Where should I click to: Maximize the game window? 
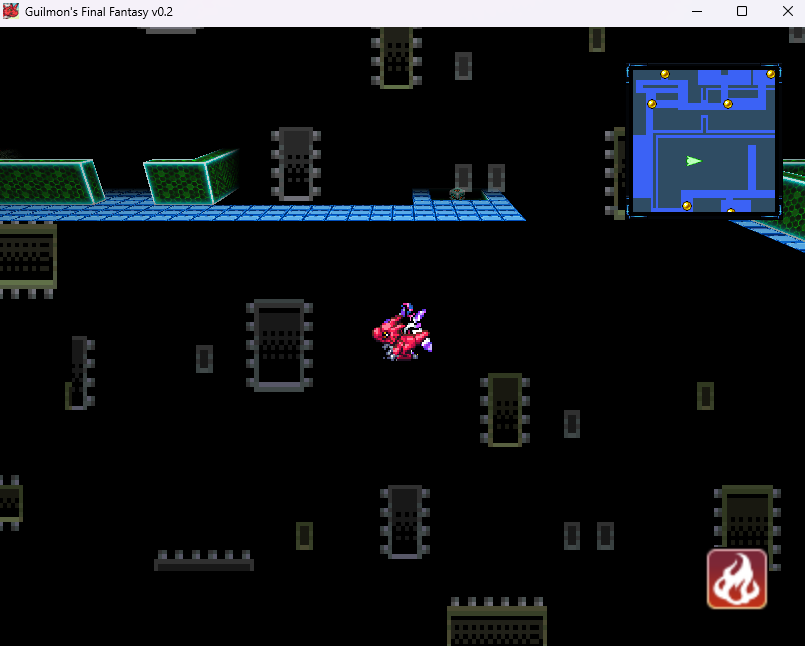(x=742, y=11)
